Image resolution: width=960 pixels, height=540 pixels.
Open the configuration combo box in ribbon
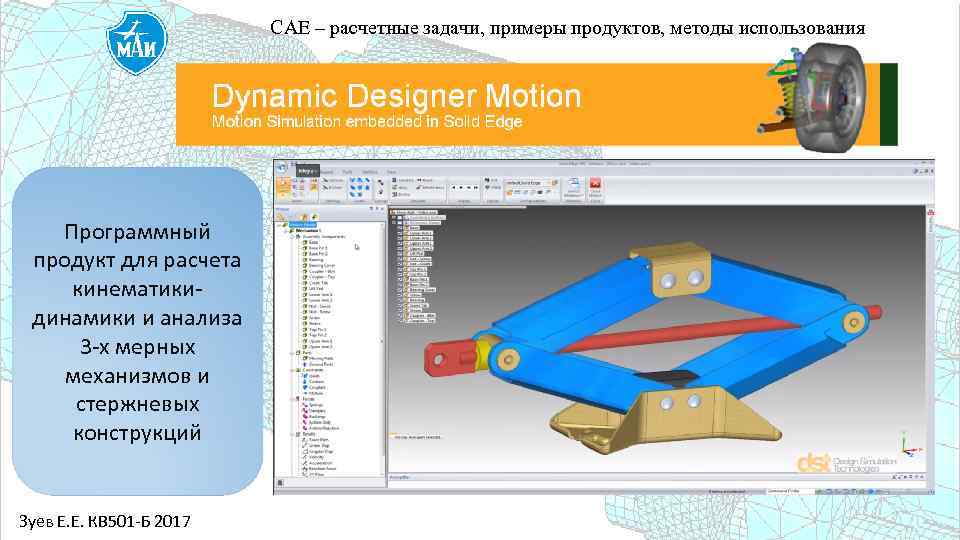(x=528, y=183)
